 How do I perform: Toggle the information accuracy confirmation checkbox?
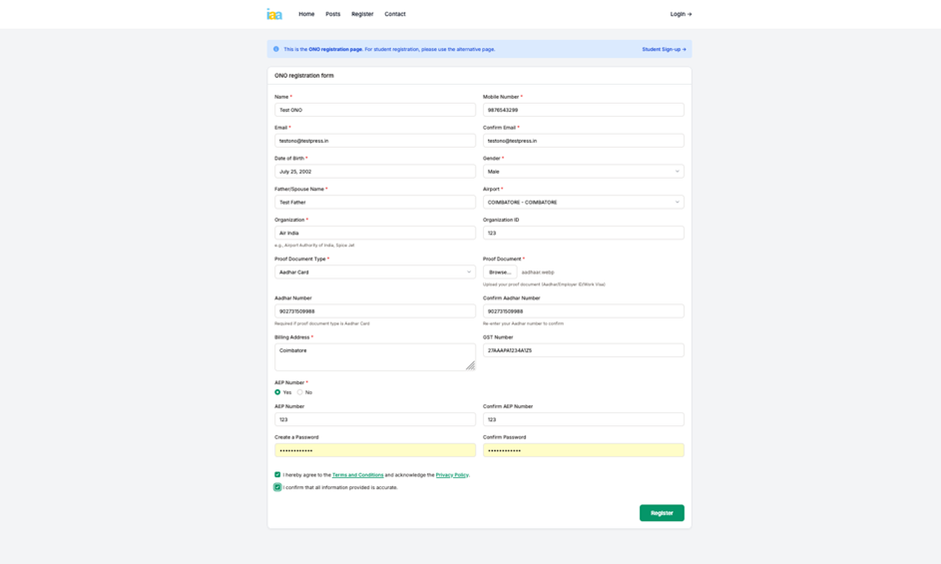pyautogui.click(x=277, y=487)
